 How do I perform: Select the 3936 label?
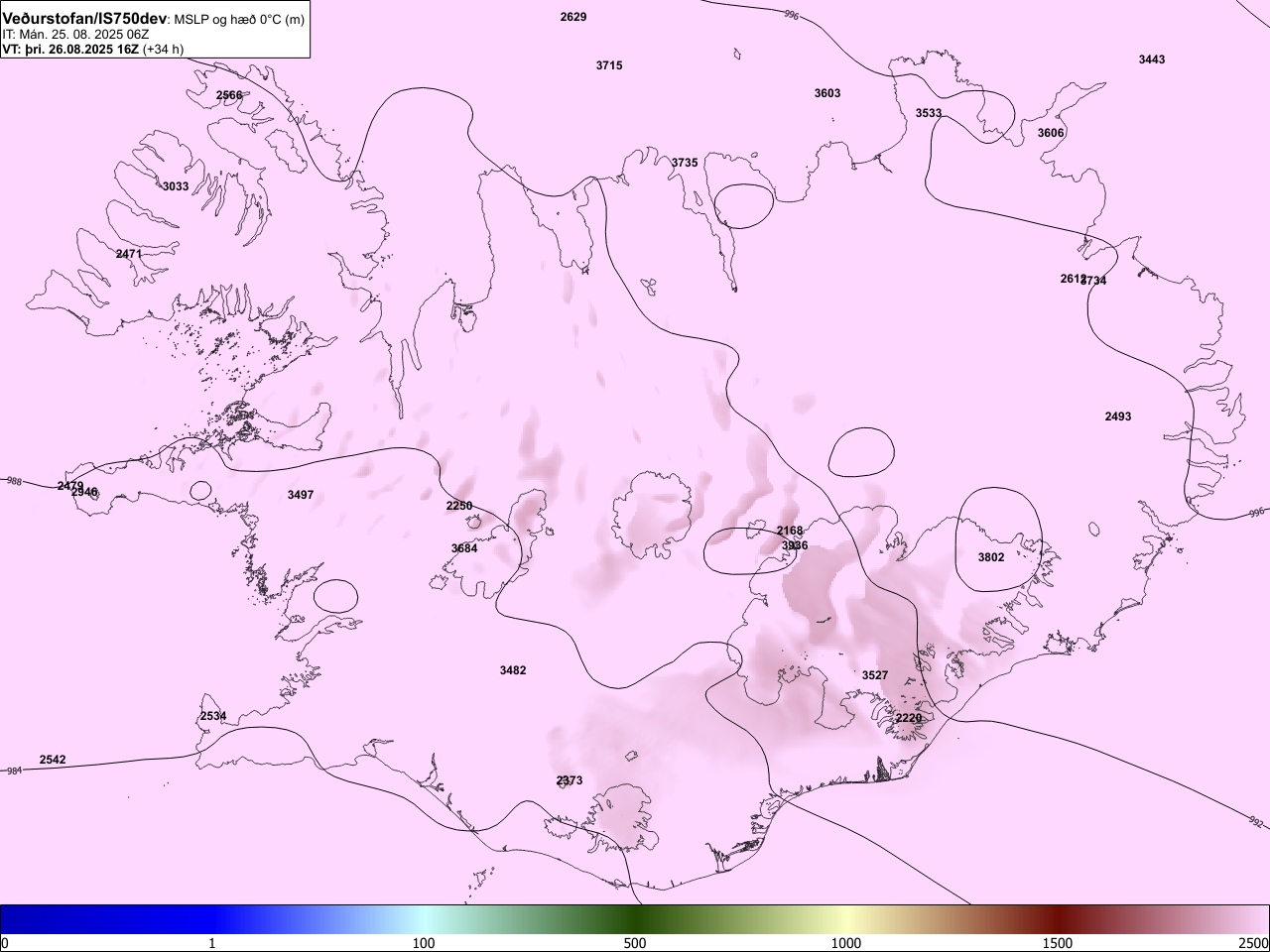coord(795,545)
